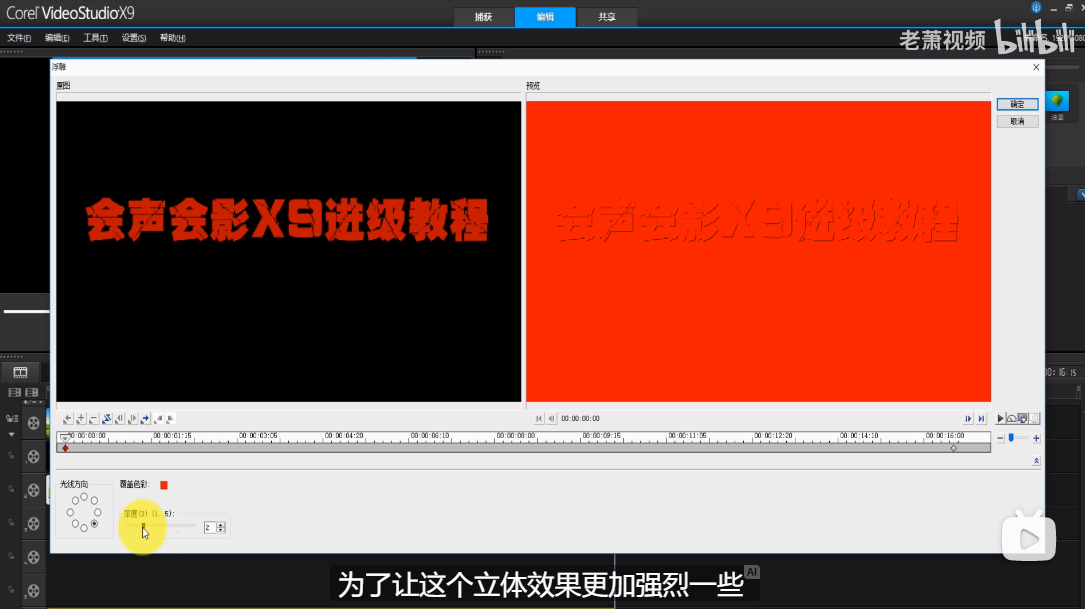1085x609 pixels.
Task: Click globe icon in title bar
Action: [x=1036, y=8]
